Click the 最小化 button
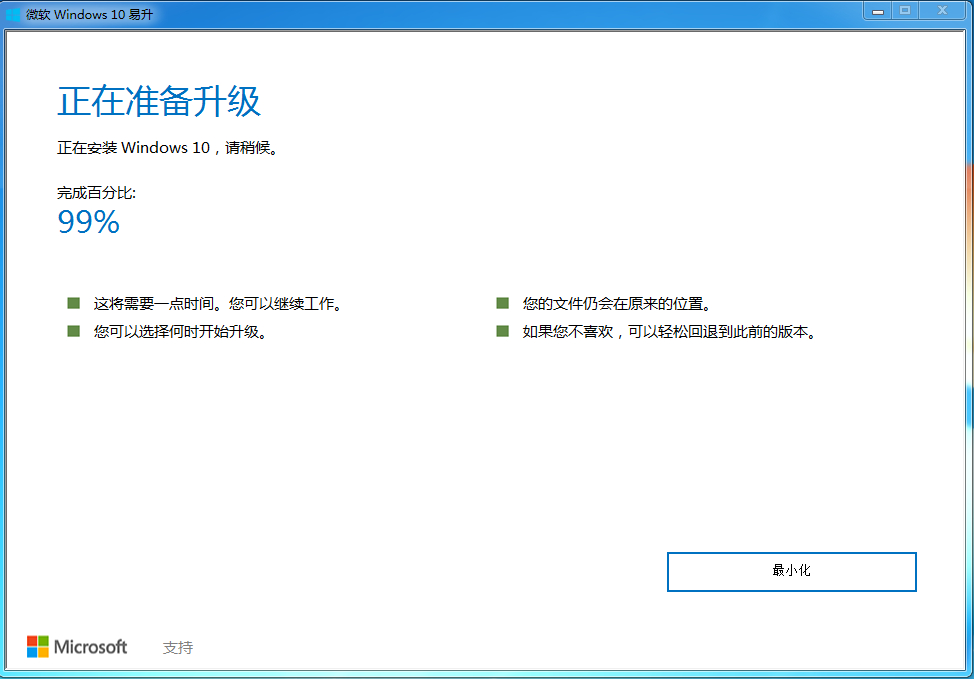This screenshot has height=679, width=974. pos(791,572)
